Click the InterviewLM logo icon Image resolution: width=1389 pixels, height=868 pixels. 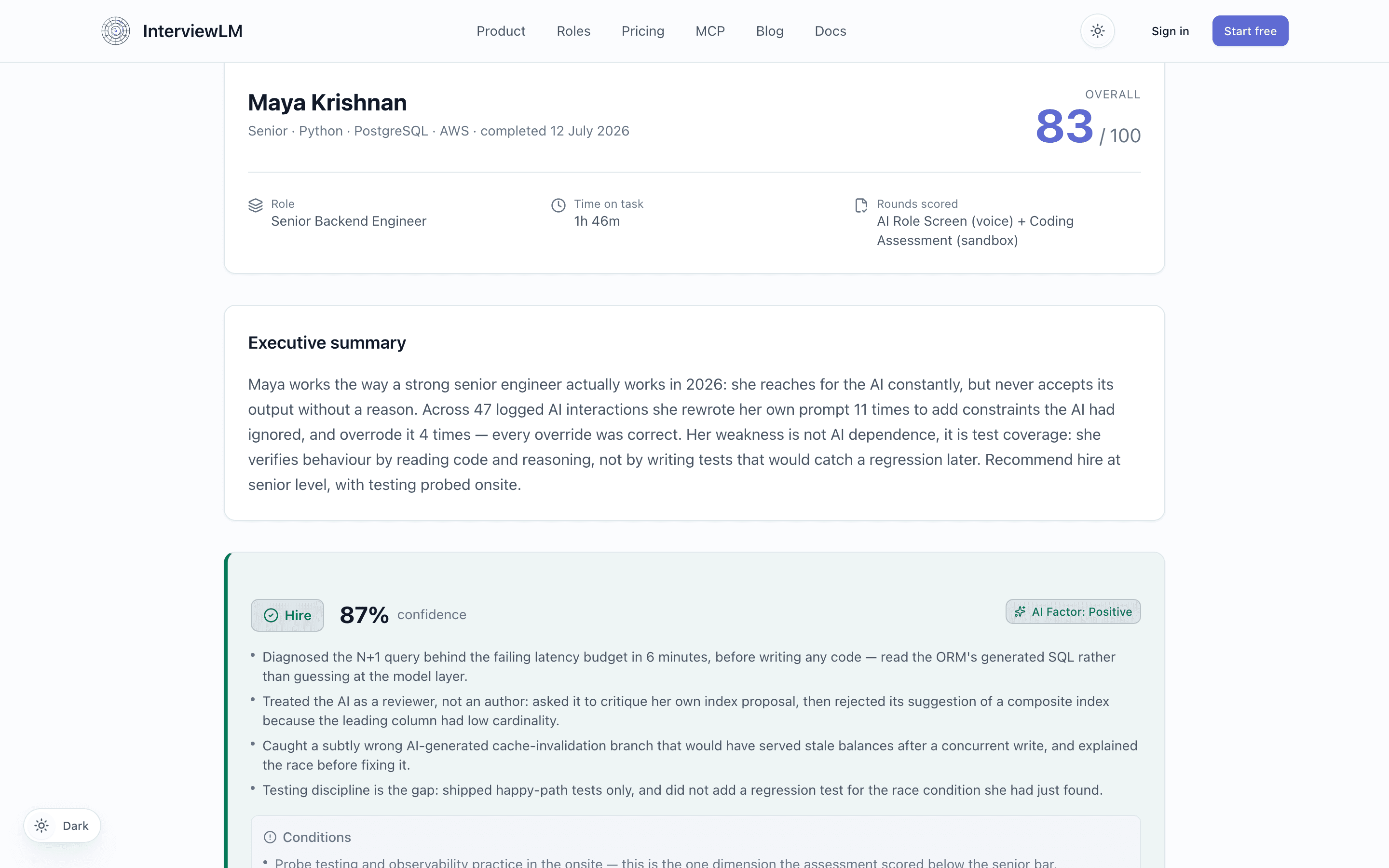115,31
